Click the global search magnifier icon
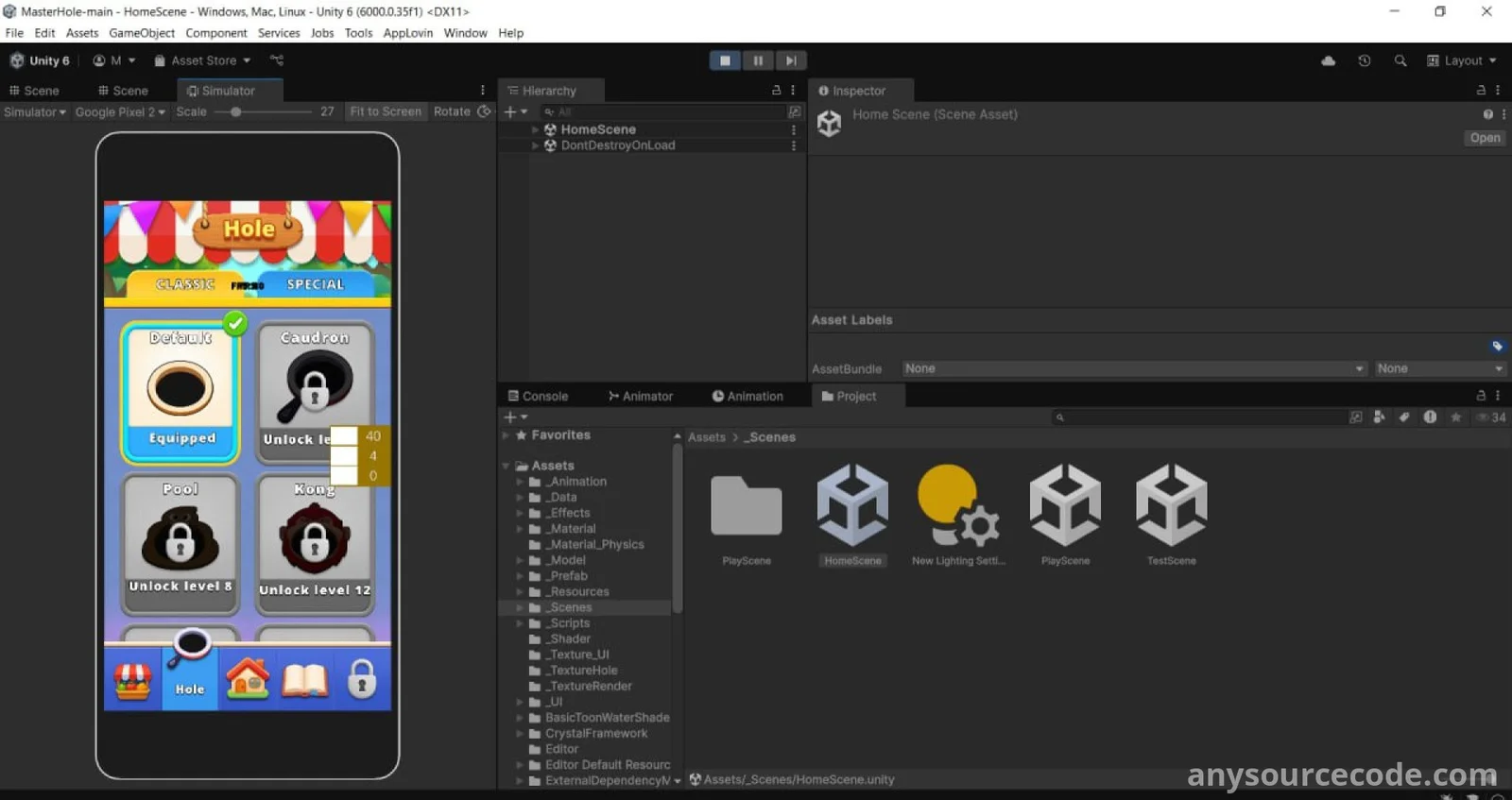Screen dimensions: 1512x800 click(x=1400, y=60)
